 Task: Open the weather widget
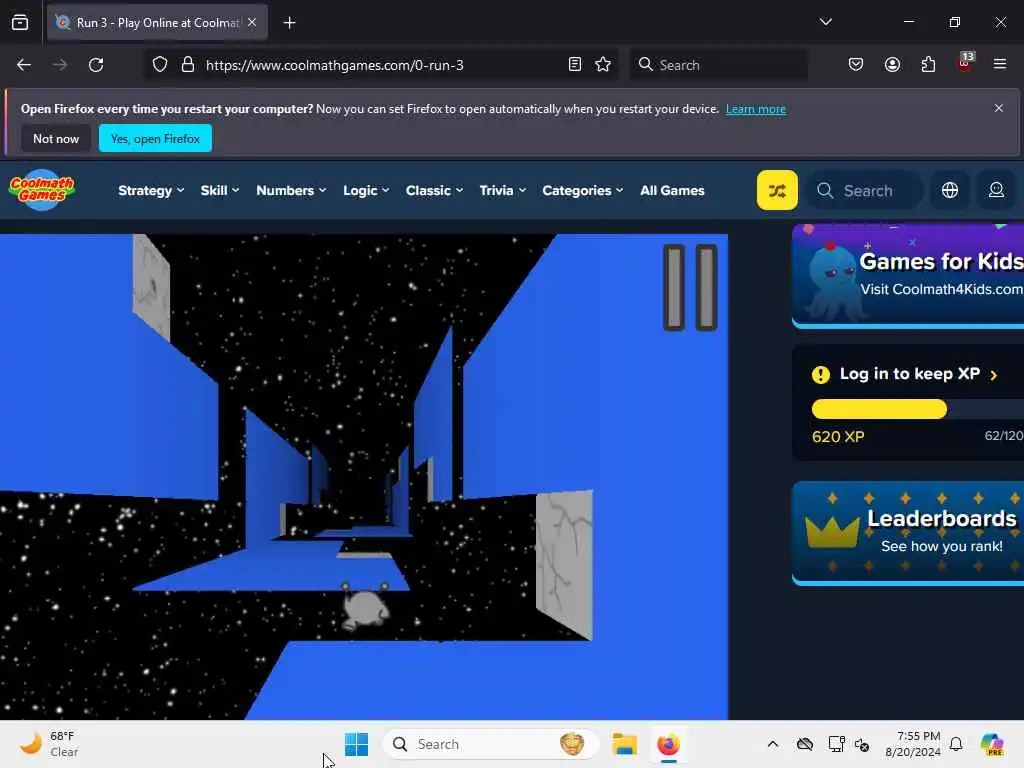(48, 744)
